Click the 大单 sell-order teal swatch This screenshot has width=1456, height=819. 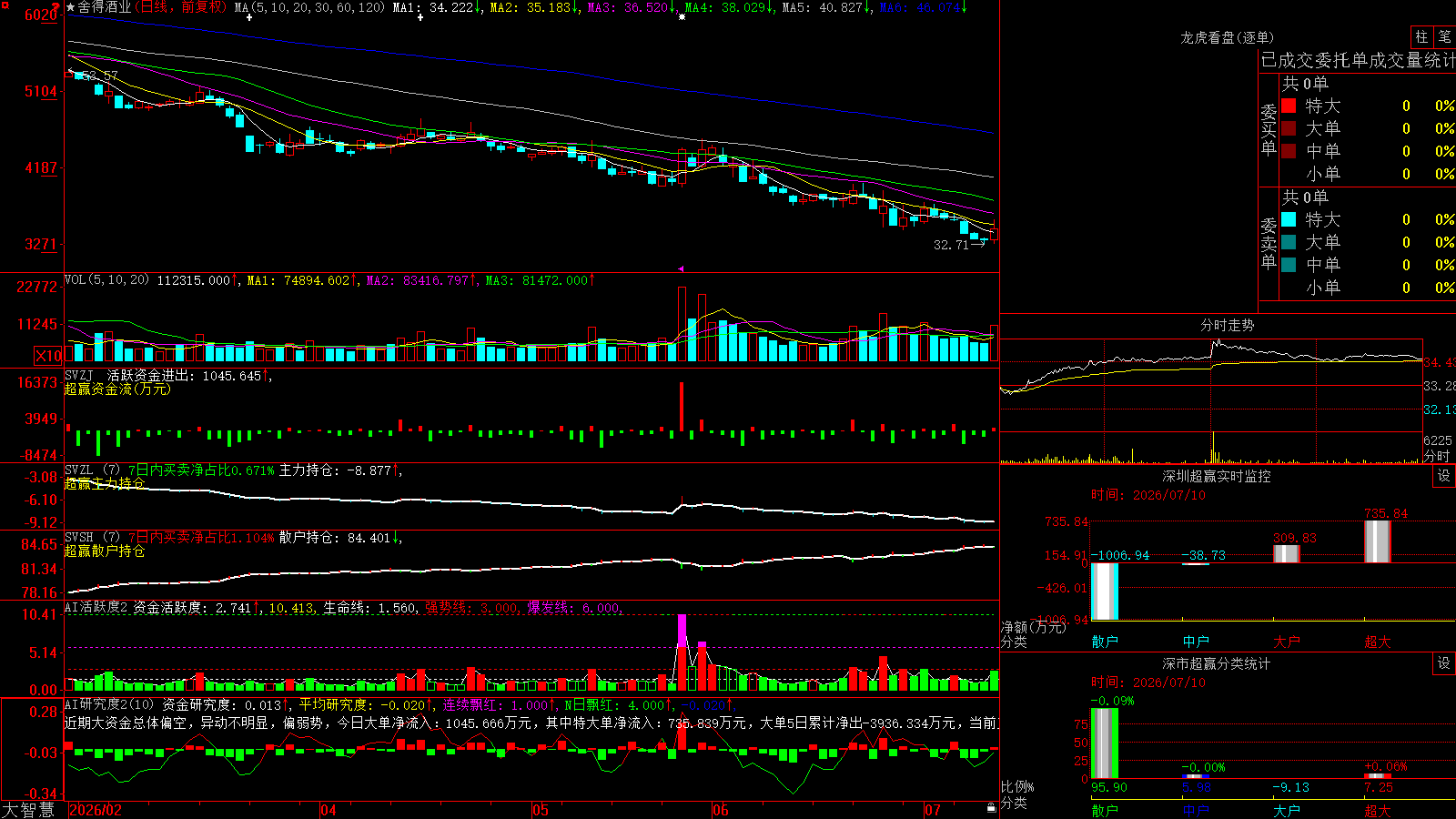(x=1289, y=242)
